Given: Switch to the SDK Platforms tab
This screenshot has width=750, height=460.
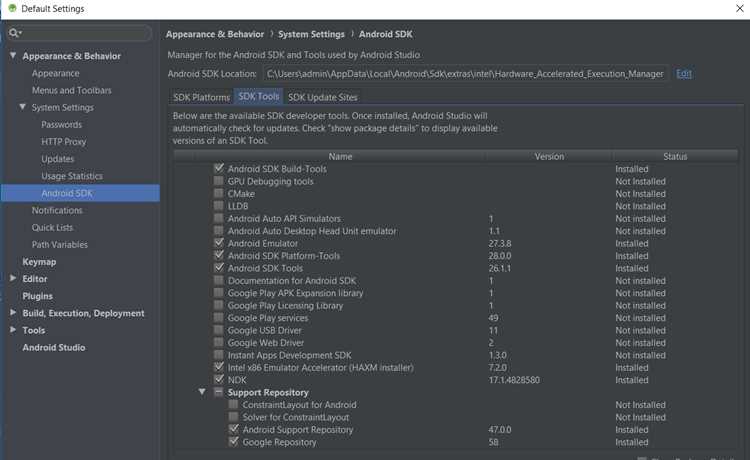Looking at the screenshot, I should click(x=201, y=97).
